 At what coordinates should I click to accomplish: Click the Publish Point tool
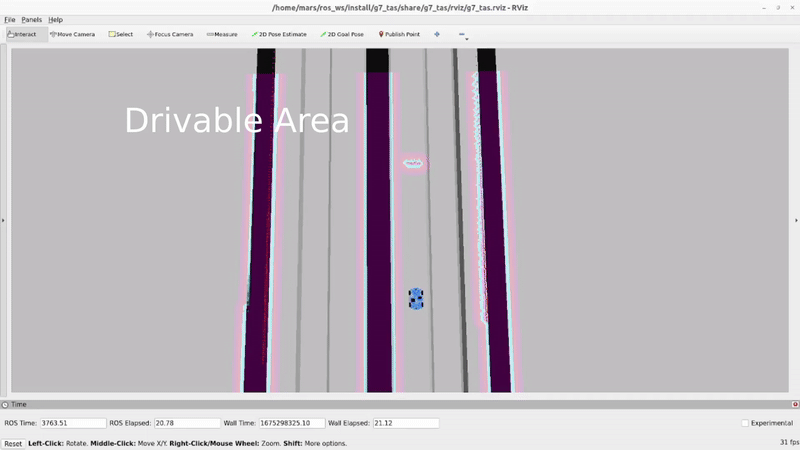pyautogui.click(x=399, y=34)
